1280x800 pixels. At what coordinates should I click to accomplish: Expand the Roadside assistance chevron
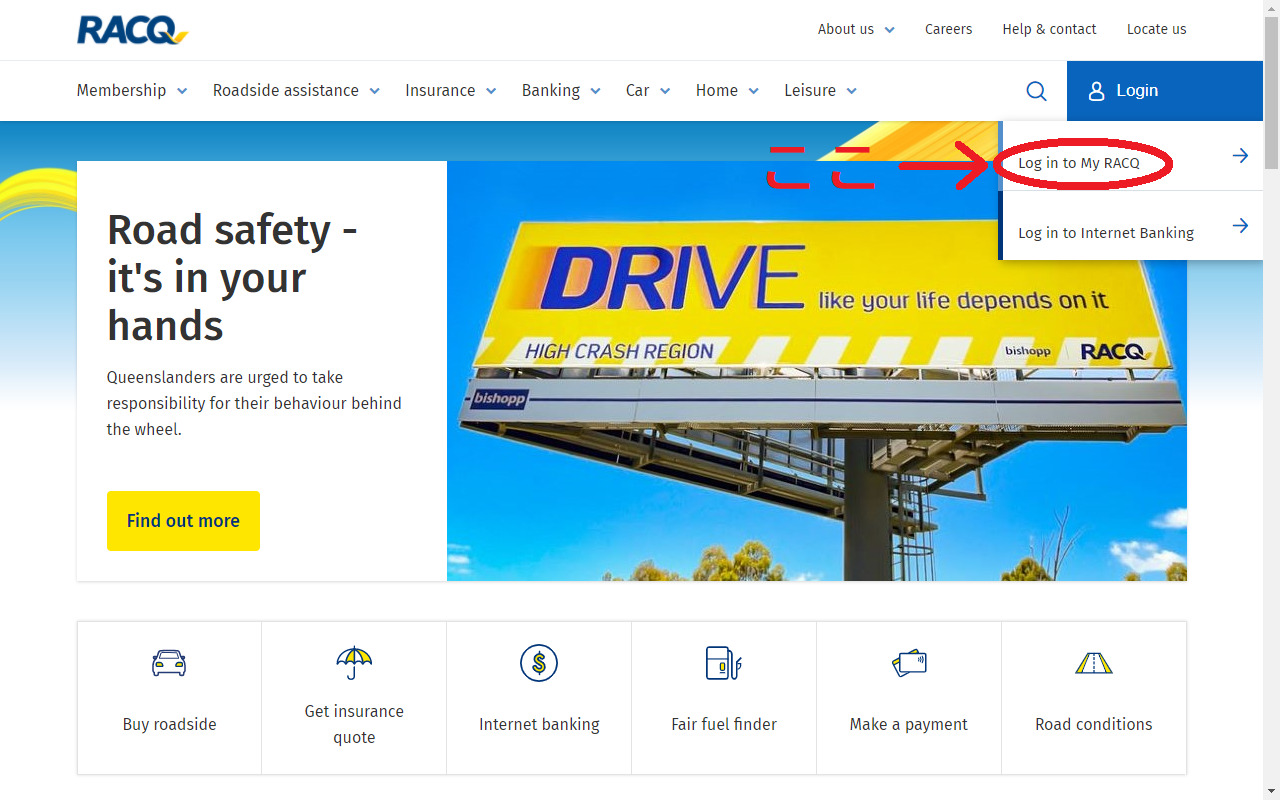[x=374, y=91]
